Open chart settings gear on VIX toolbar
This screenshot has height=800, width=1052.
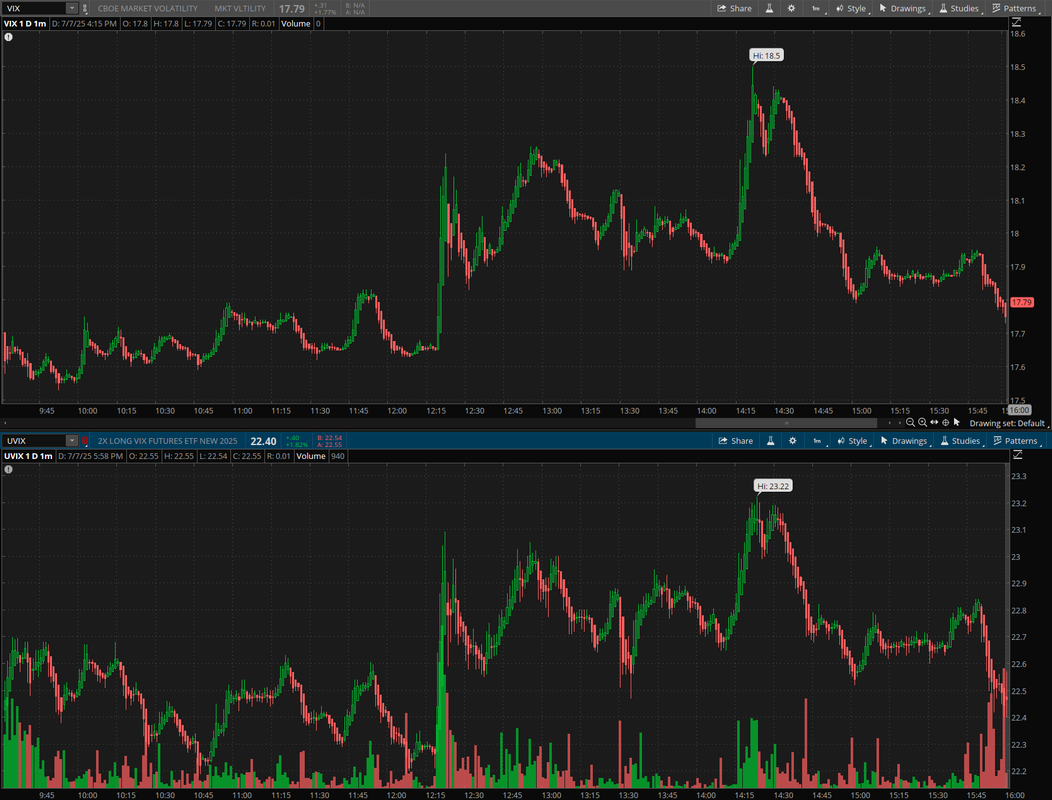[x=791, y=8]
